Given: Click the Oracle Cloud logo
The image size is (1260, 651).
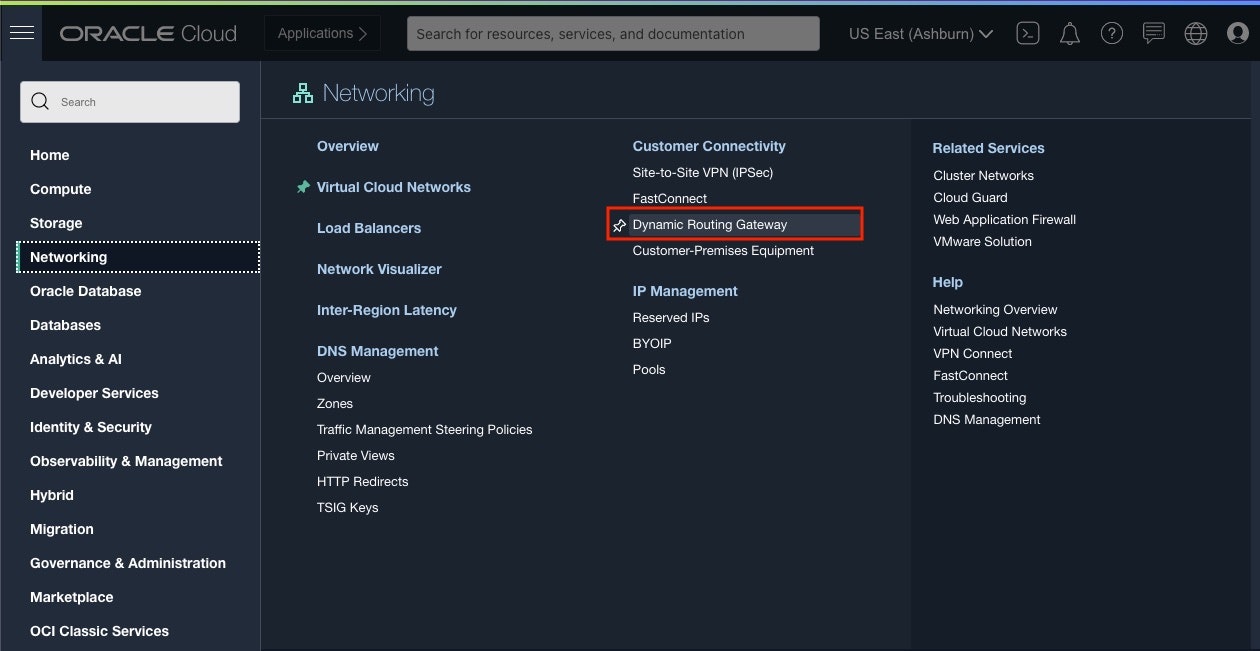Looking at the screenshot, I should pyautogui.click(x=148, y=33).
